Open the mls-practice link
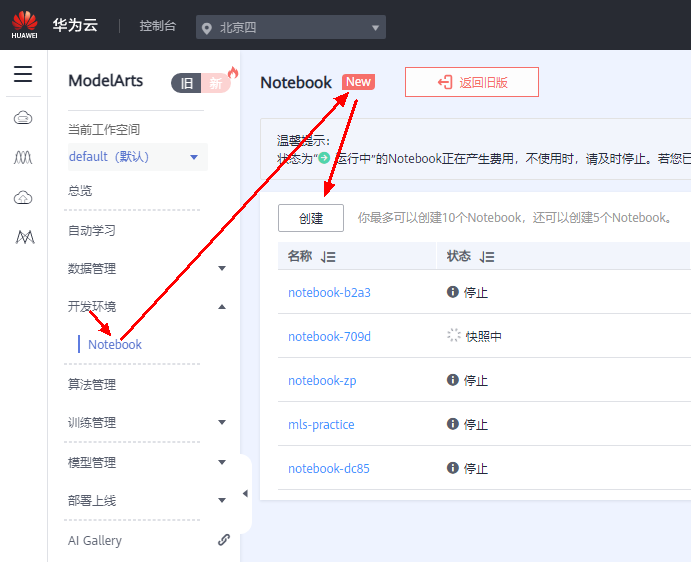The height and width of the screenshot is (562, 691). point(321,424)
